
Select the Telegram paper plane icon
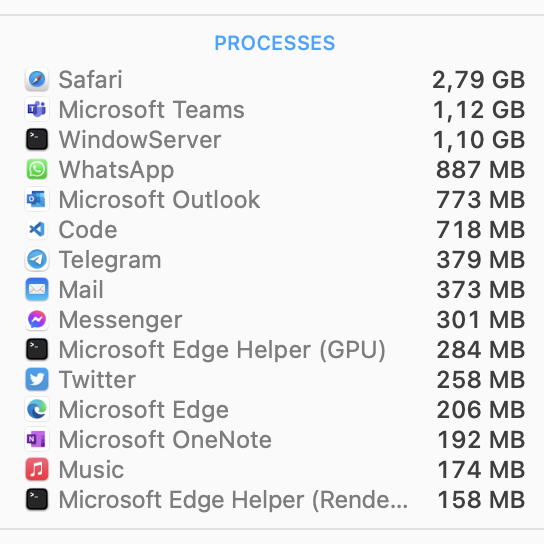click(x=37, y=260)
